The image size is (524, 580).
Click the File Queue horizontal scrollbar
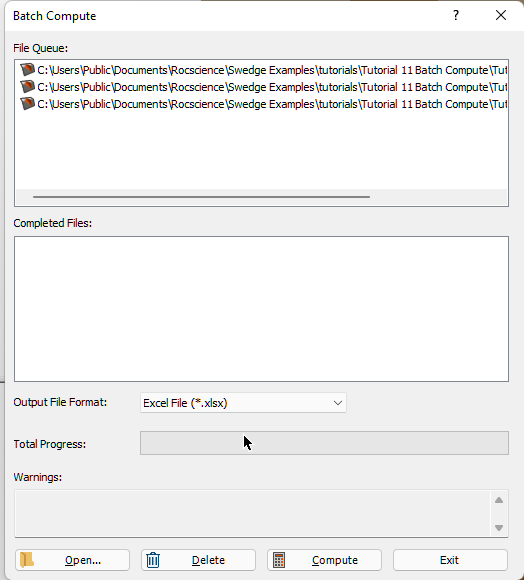click(x=201, y=197)
